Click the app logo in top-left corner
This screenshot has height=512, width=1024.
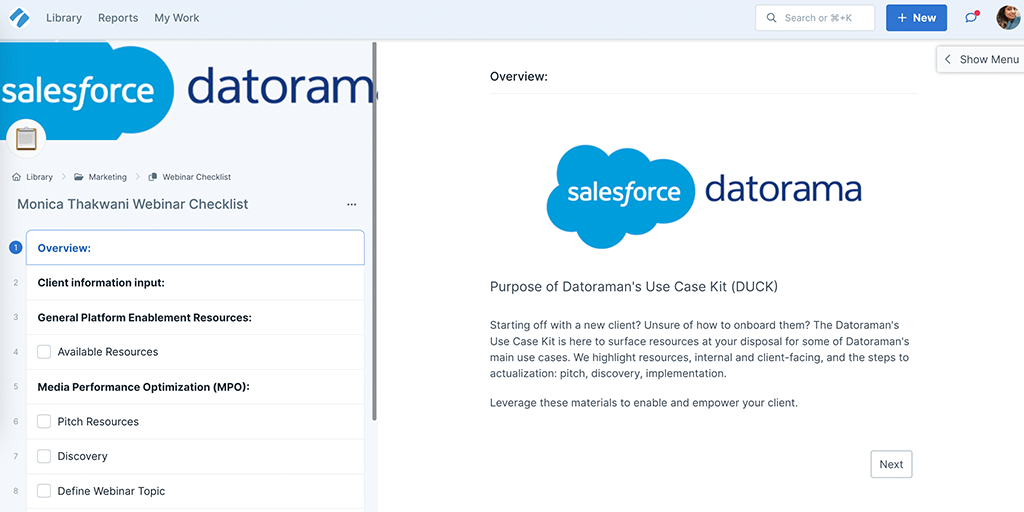point(20,18)
